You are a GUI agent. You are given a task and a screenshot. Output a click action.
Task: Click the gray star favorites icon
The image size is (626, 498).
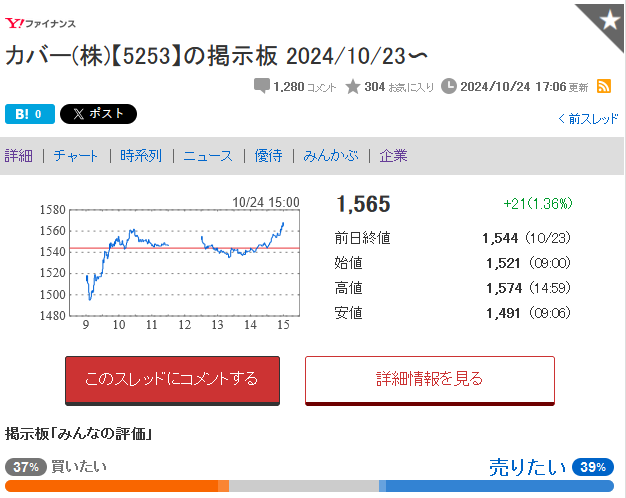353,86
